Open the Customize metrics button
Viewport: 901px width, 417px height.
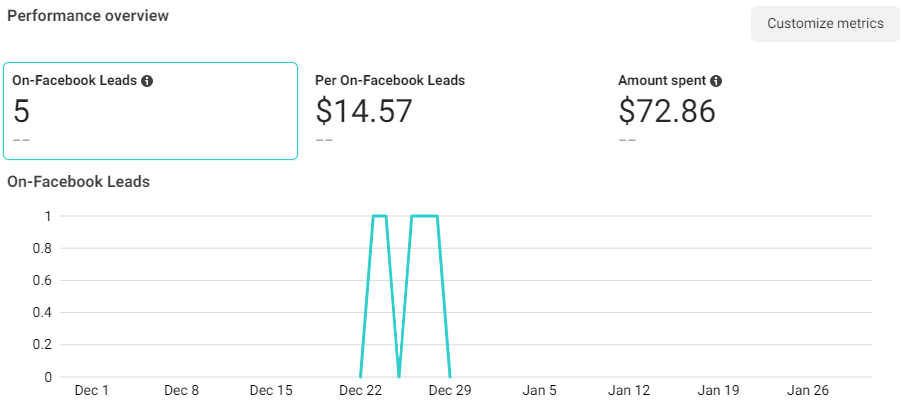(x=825, y=23)
